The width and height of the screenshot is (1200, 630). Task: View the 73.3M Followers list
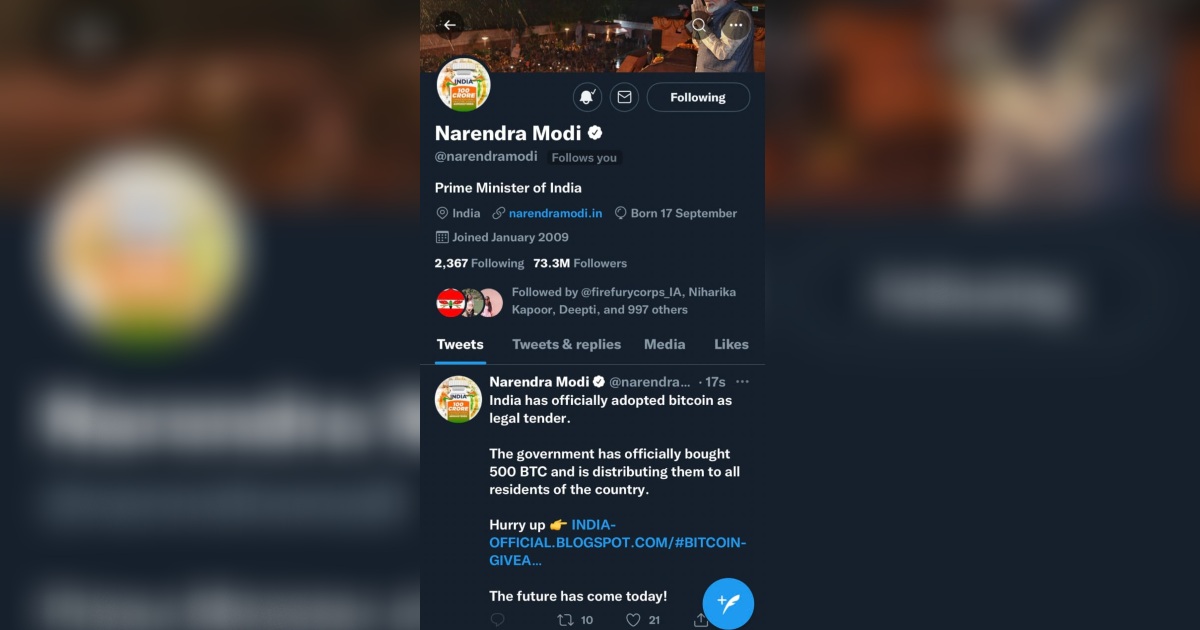click(580, 263)
